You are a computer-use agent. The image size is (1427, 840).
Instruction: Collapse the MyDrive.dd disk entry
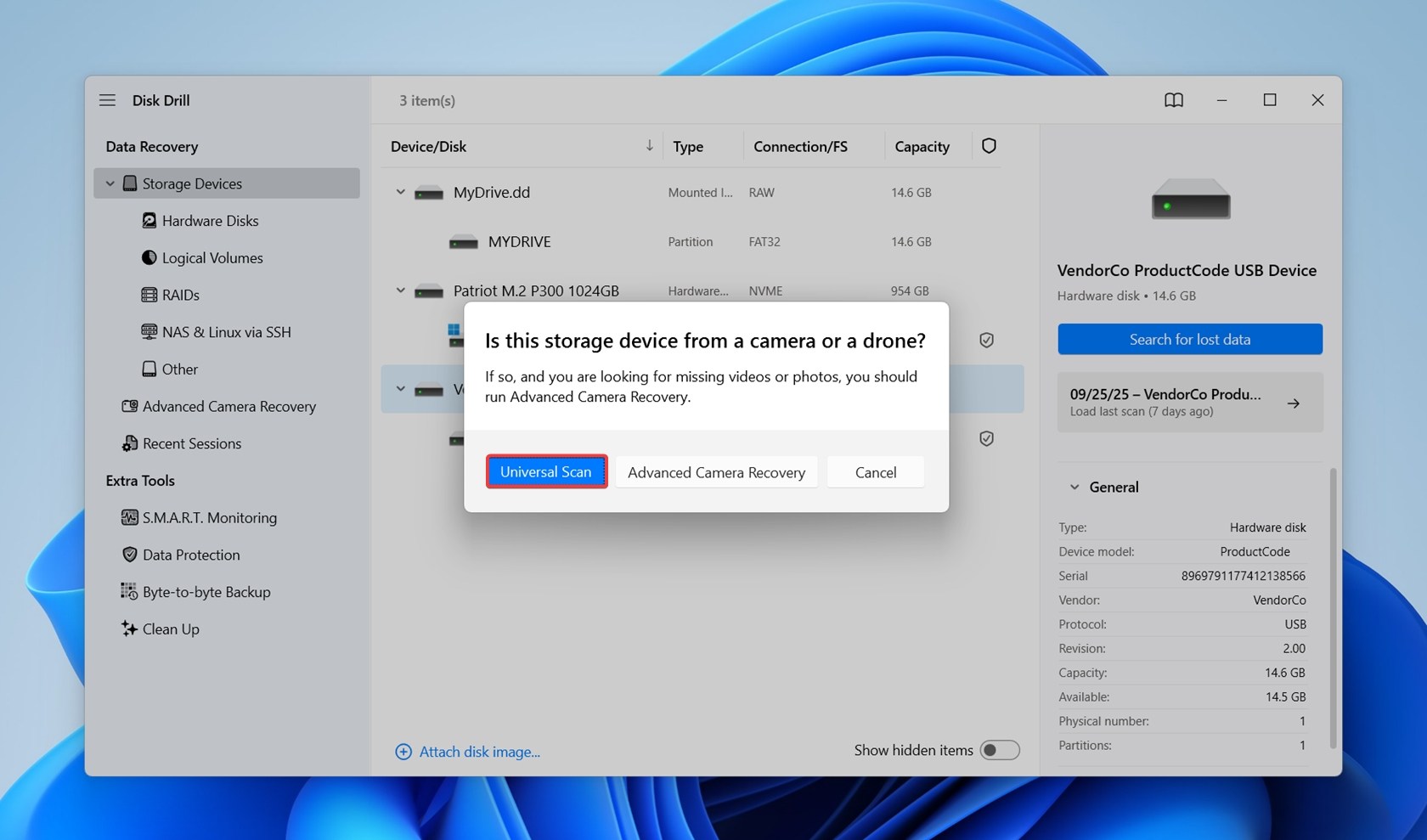pos(400,192)
